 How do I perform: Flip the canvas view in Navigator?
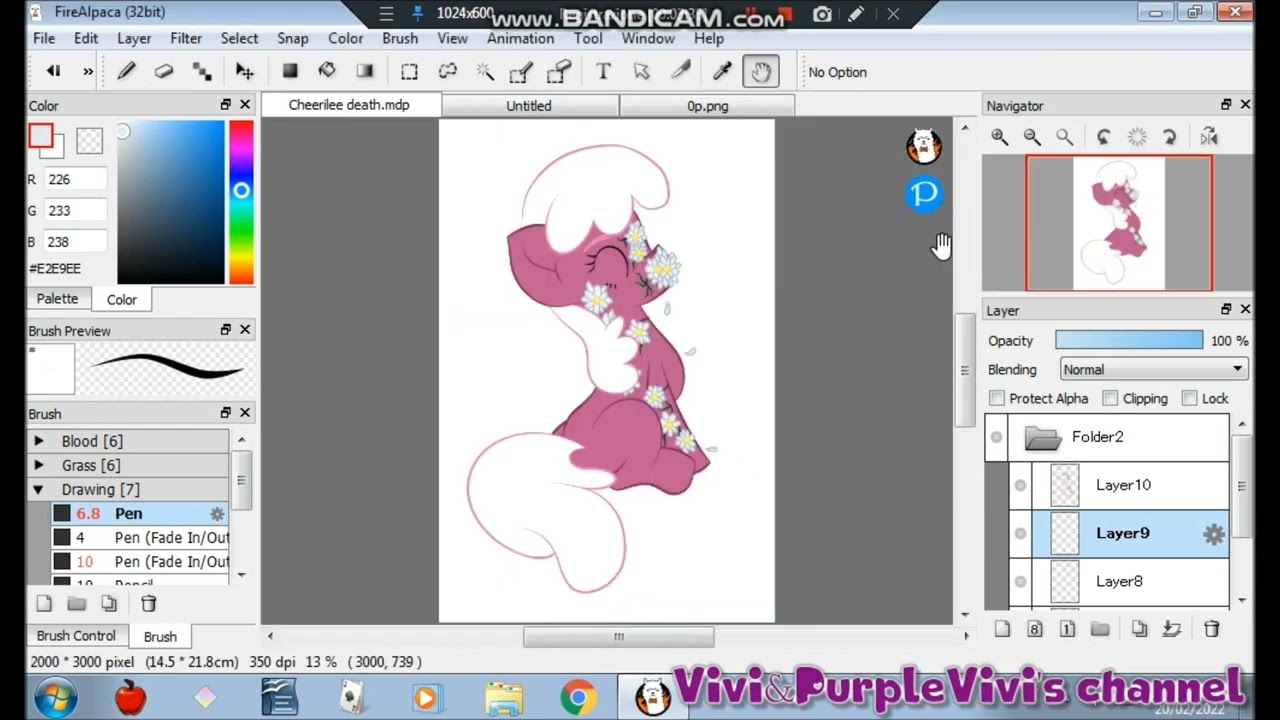coord(1208,137)
